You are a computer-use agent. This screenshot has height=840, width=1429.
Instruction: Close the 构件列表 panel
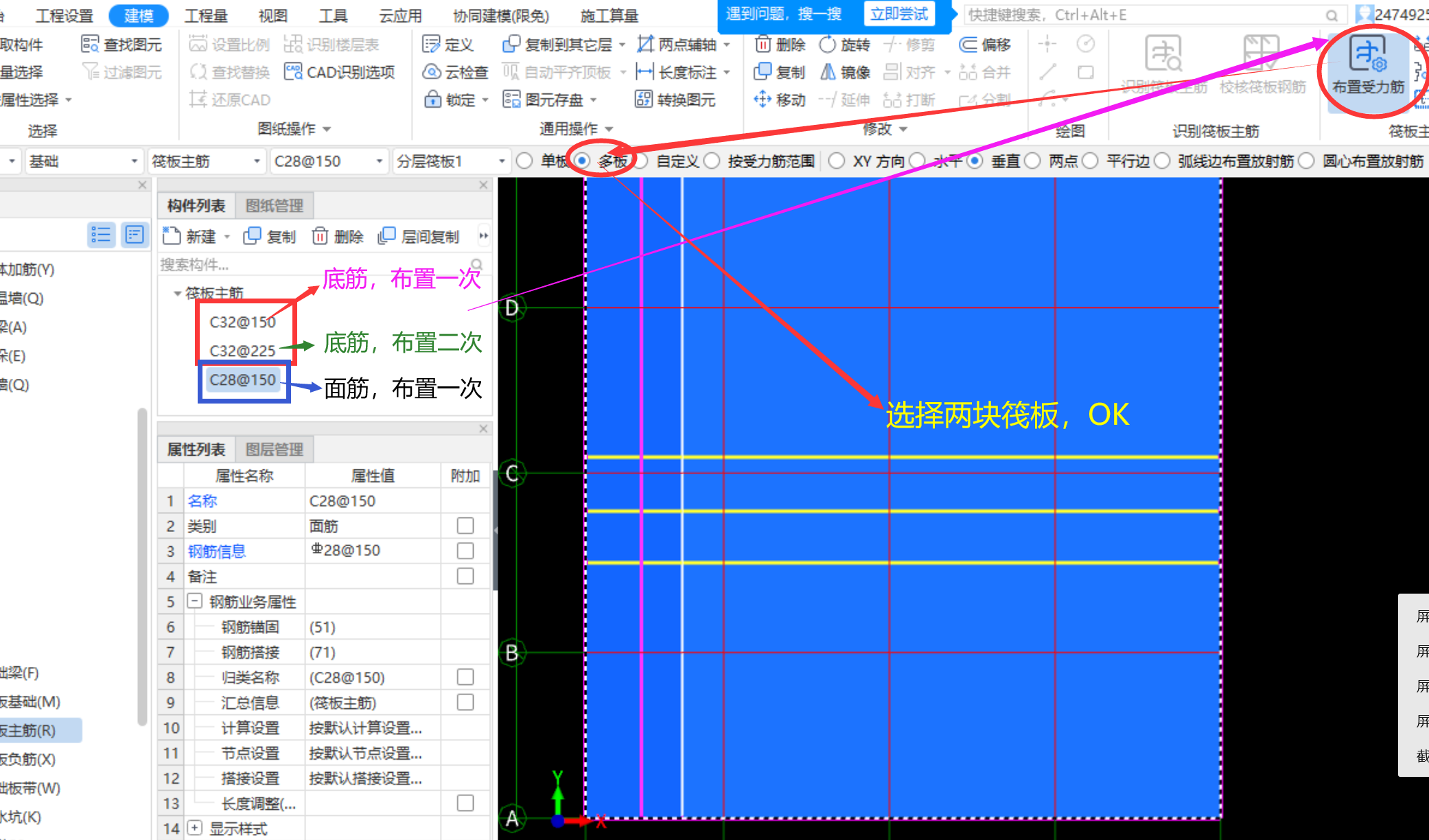(x=483, y=185)
